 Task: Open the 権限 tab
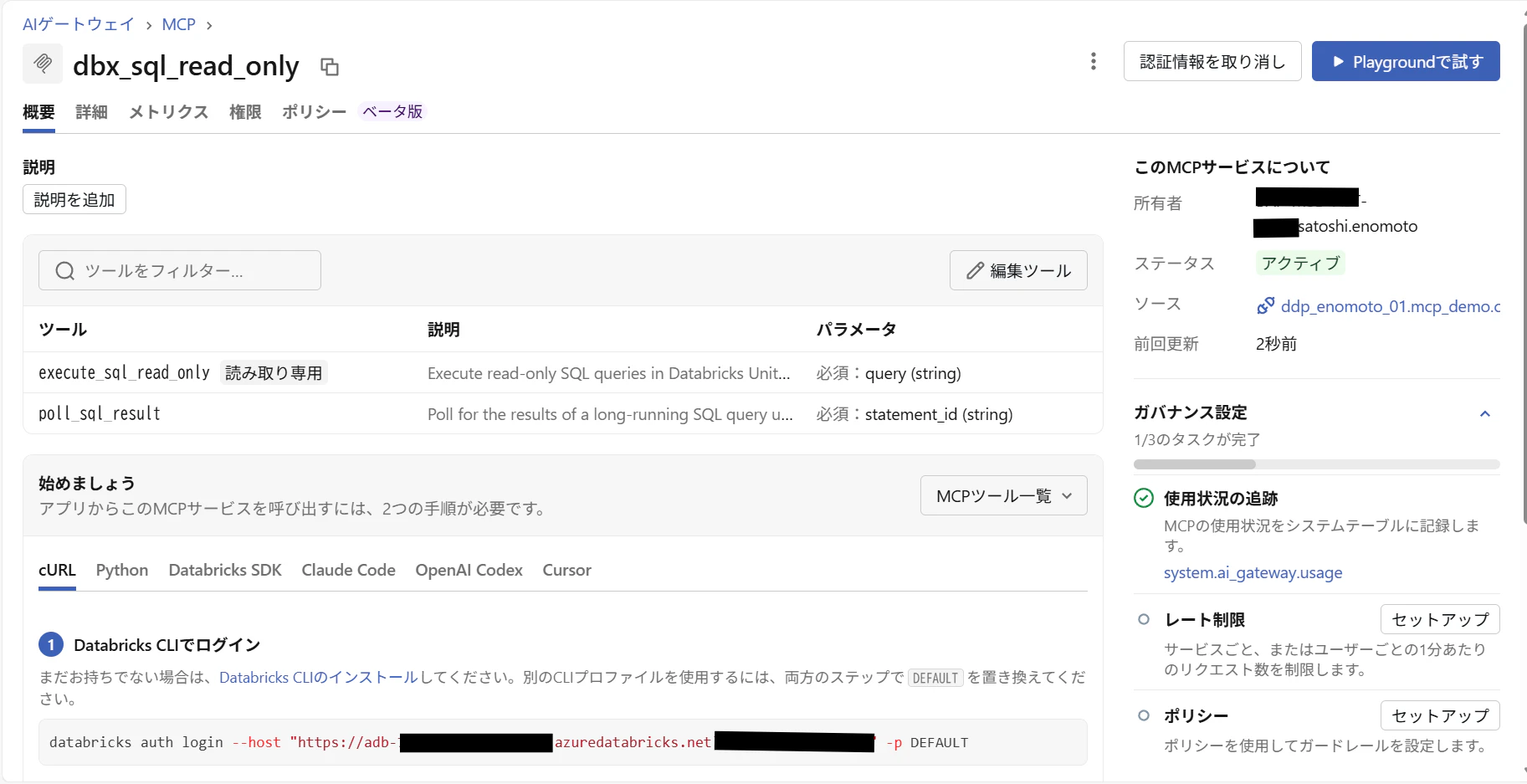245,112
